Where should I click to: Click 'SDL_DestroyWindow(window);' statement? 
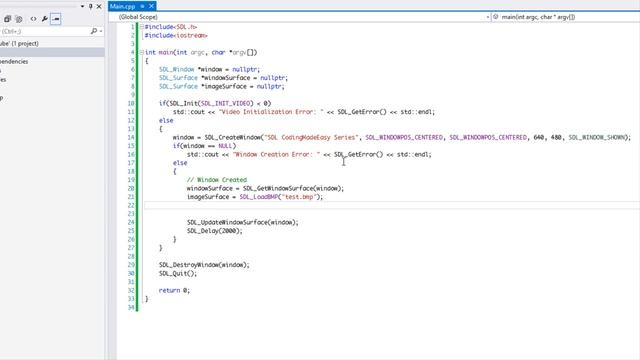coord(204,265)
